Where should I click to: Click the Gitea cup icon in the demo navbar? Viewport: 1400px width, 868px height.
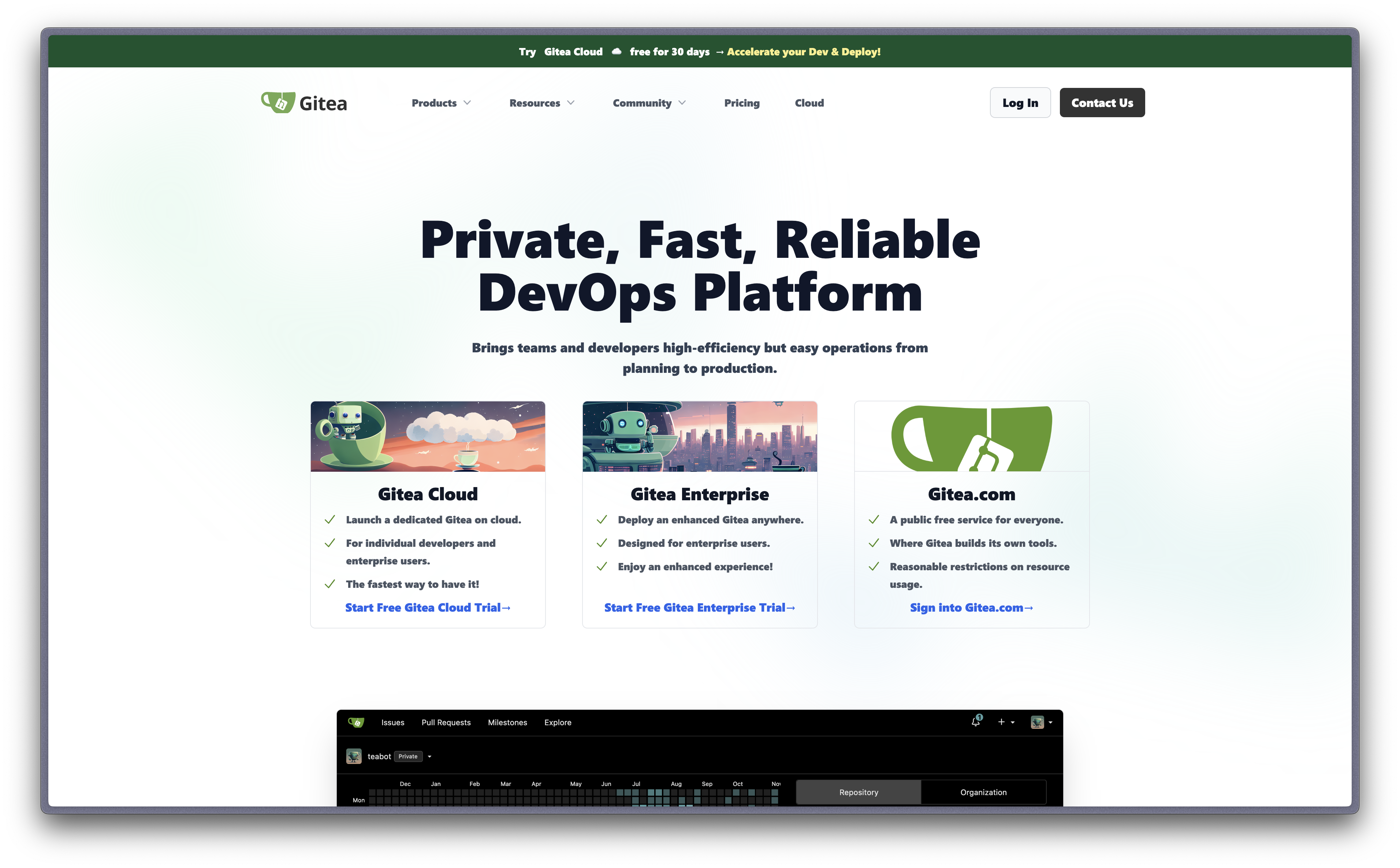point(357,722)
